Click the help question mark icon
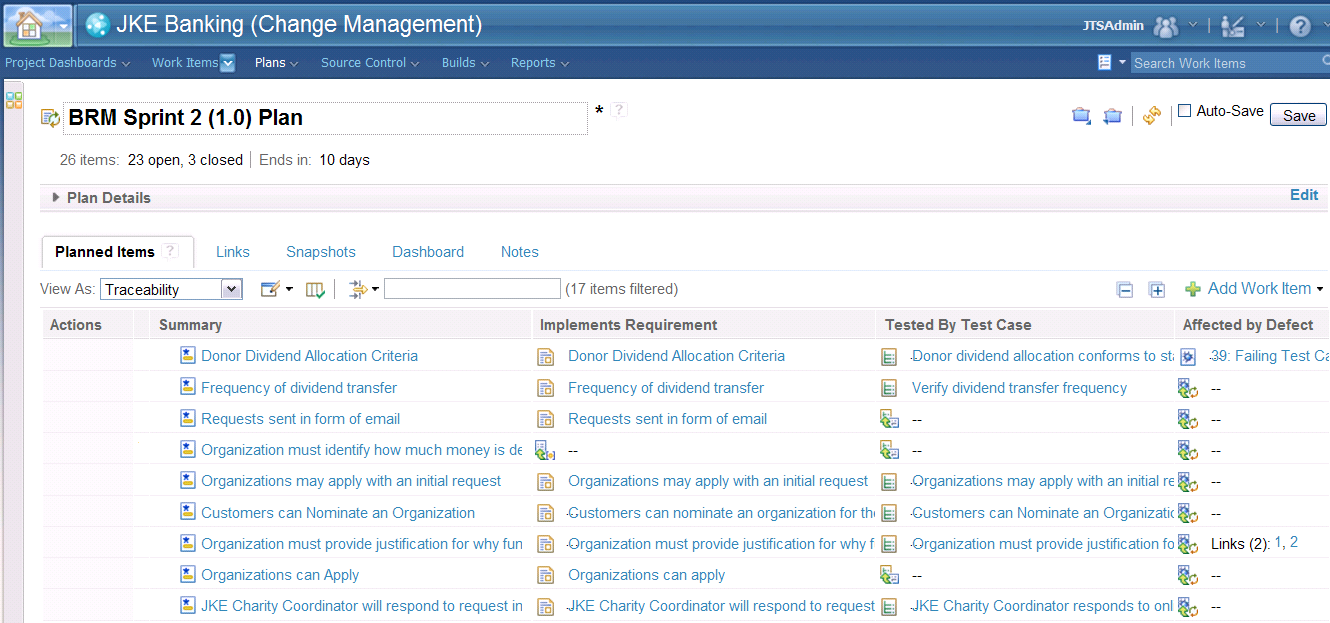 tap(1300, 26)
